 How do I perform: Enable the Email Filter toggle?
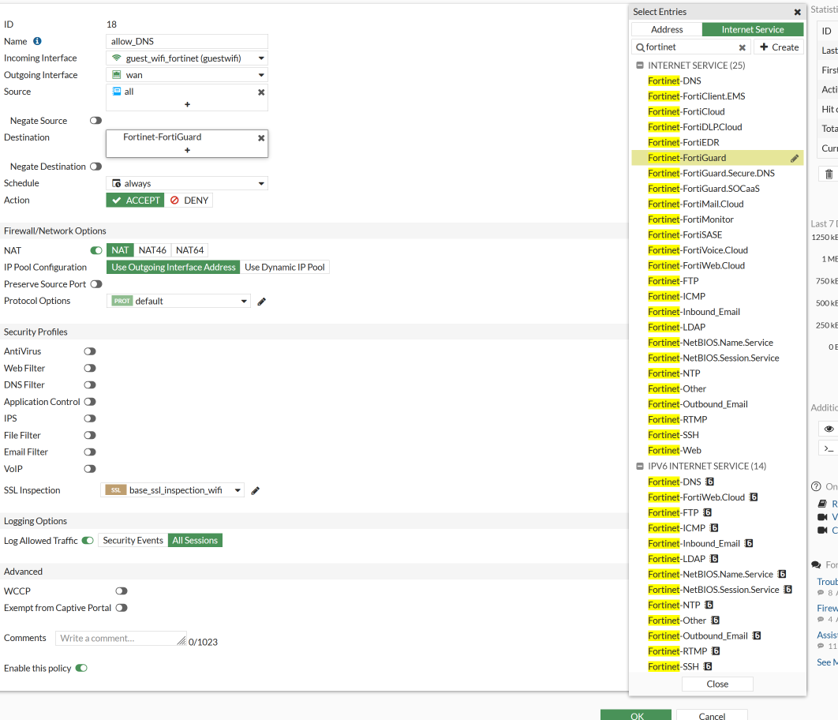[90, 452]
